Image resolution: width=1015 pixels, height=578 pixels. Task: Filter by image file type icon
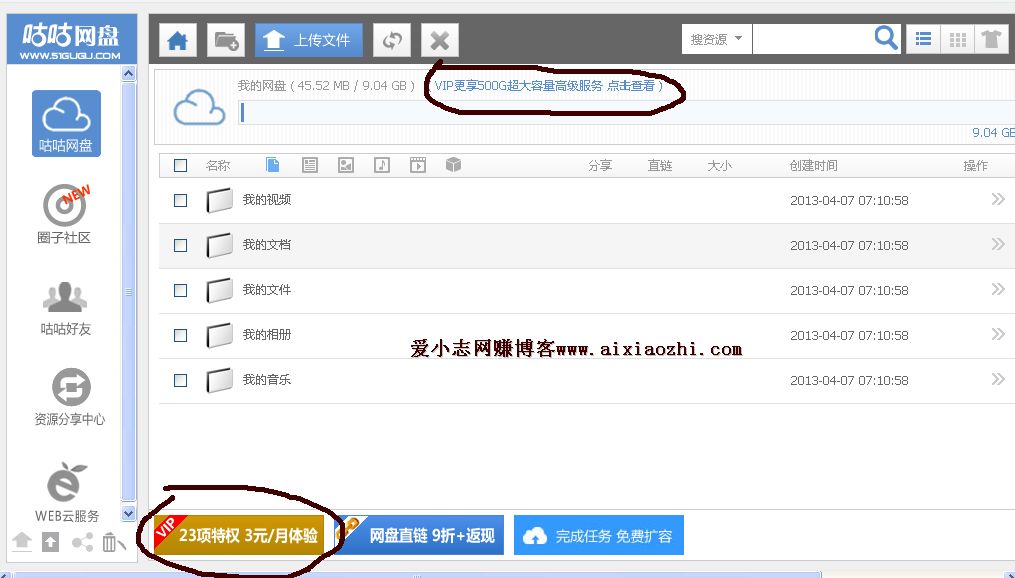[346, 165]
